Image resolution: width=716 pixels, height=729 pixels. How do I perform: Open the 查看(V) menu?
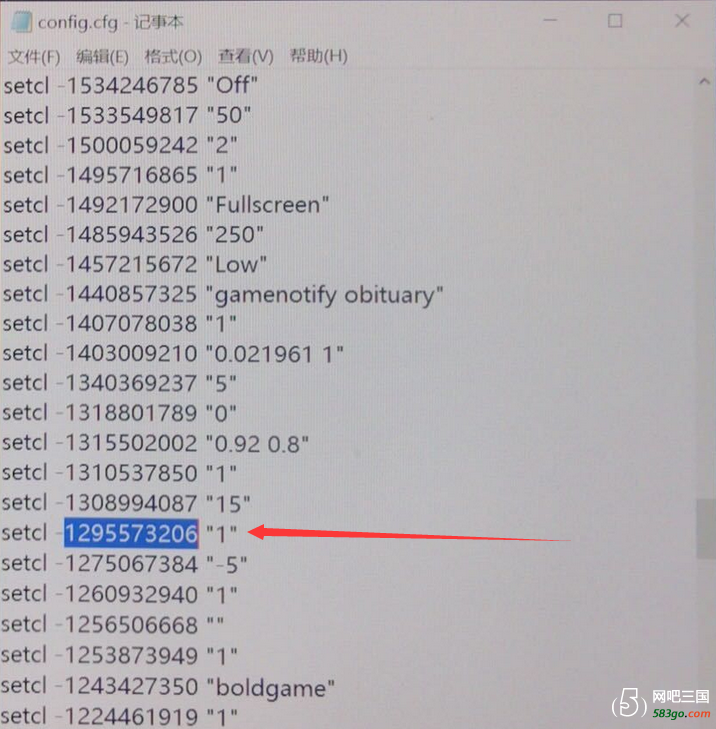[245, 56]
